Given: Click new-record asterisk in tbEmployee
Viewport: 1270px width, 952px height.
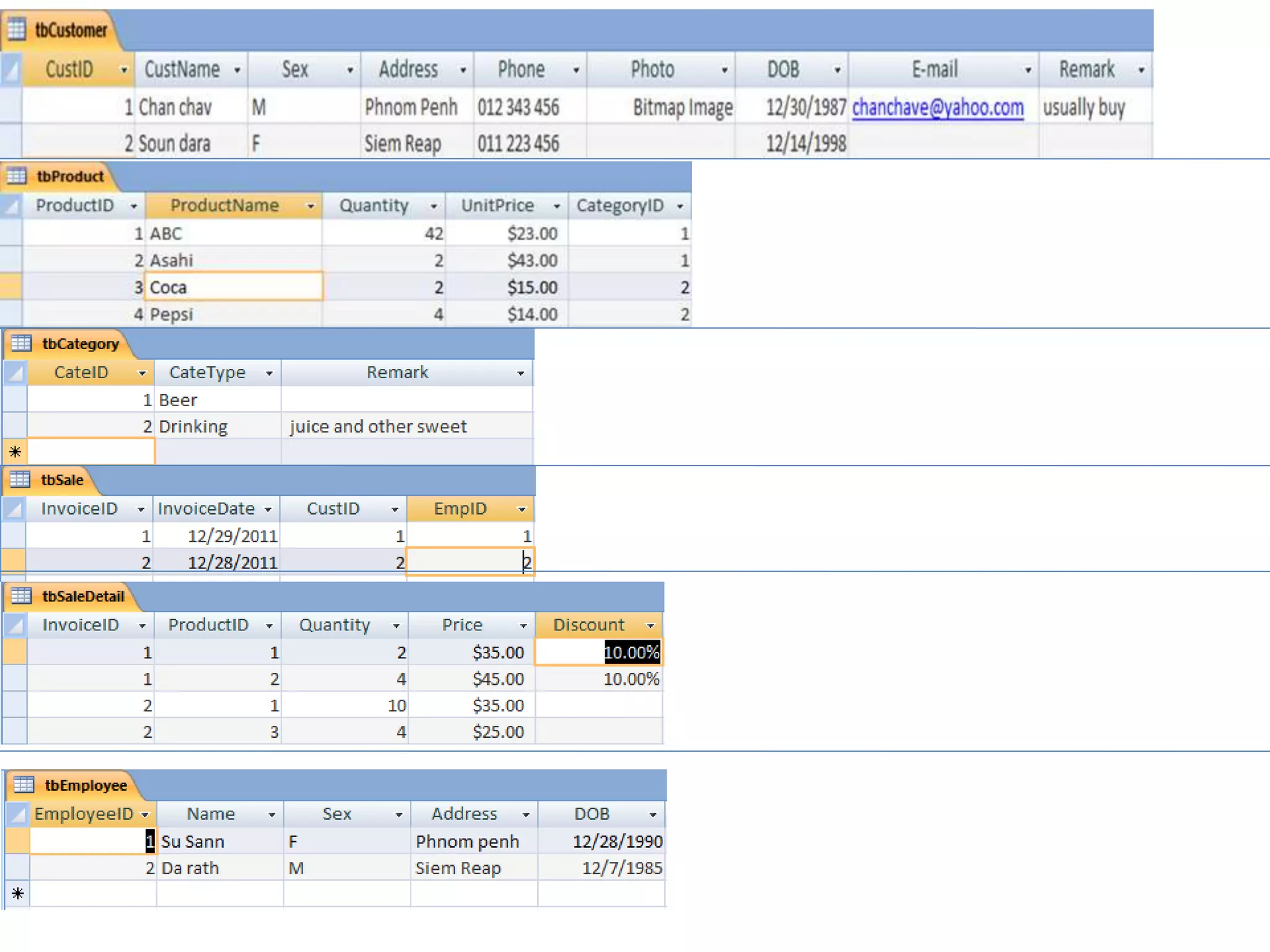Looking at the screenshot, I should (17, 894).
